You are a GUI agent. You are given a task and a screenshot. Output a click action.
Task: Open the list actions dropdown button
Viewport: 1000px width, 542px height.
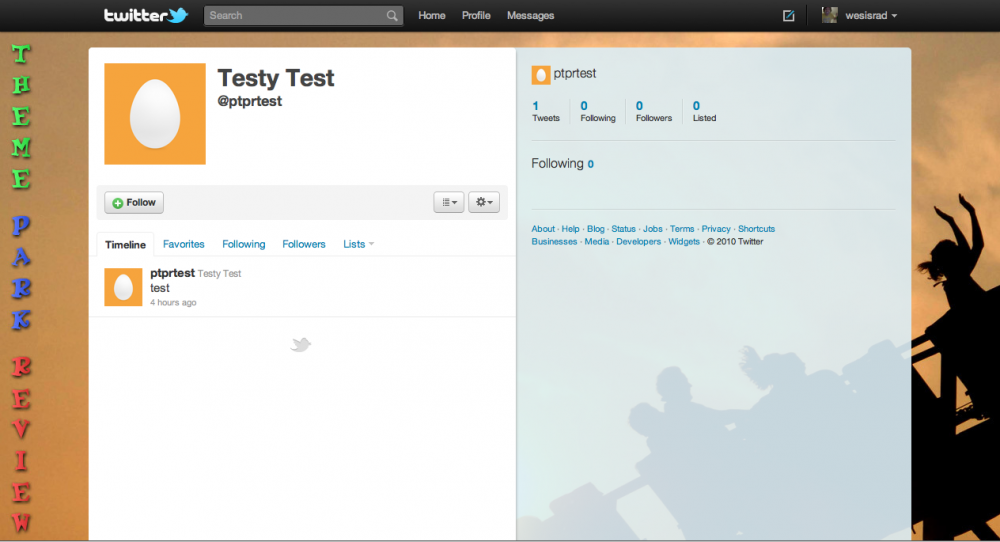(x=449, y=202)
